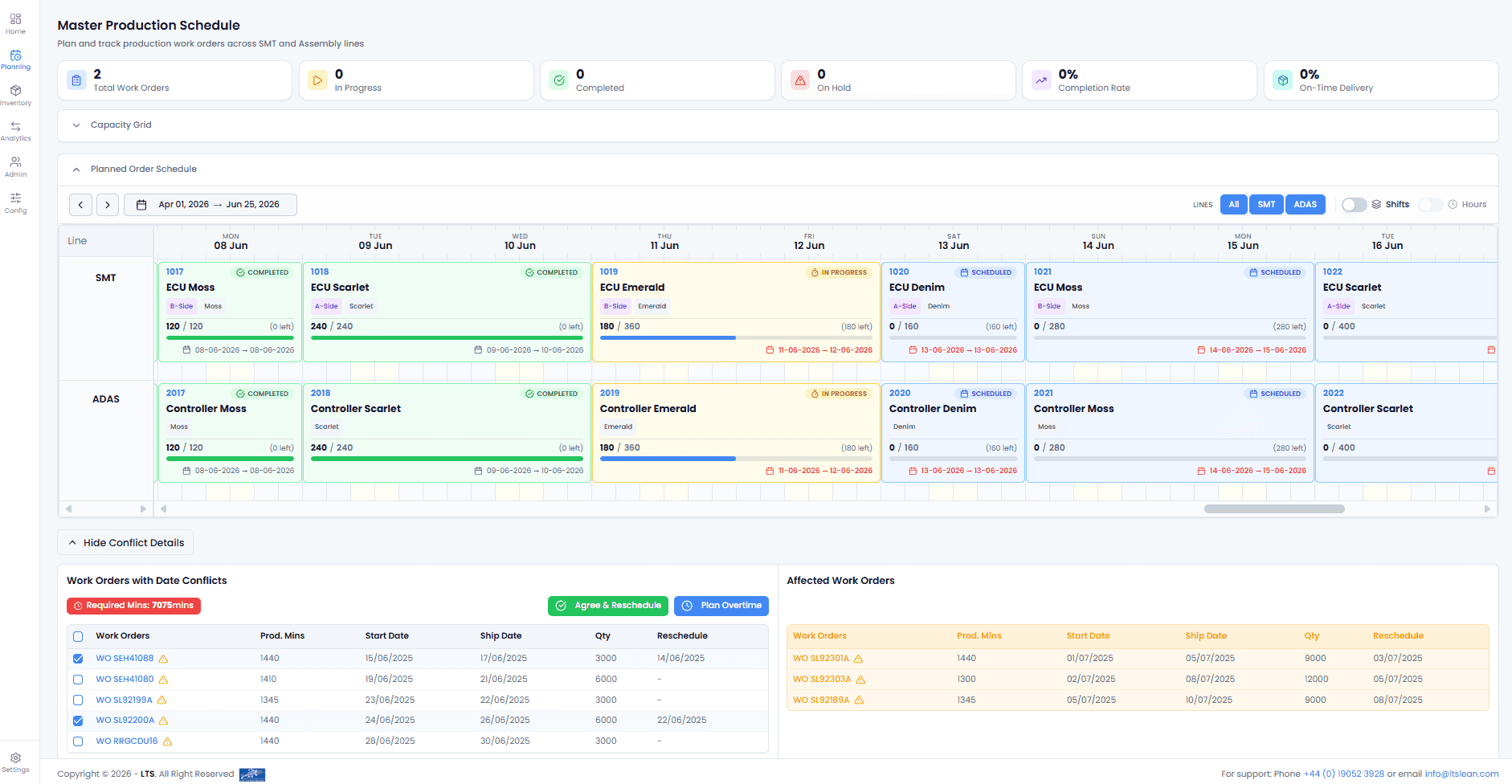Viewport: 1512px width, 784px height.
Task: Open the Inventory sidebar icon
Action: pos(15,96)
